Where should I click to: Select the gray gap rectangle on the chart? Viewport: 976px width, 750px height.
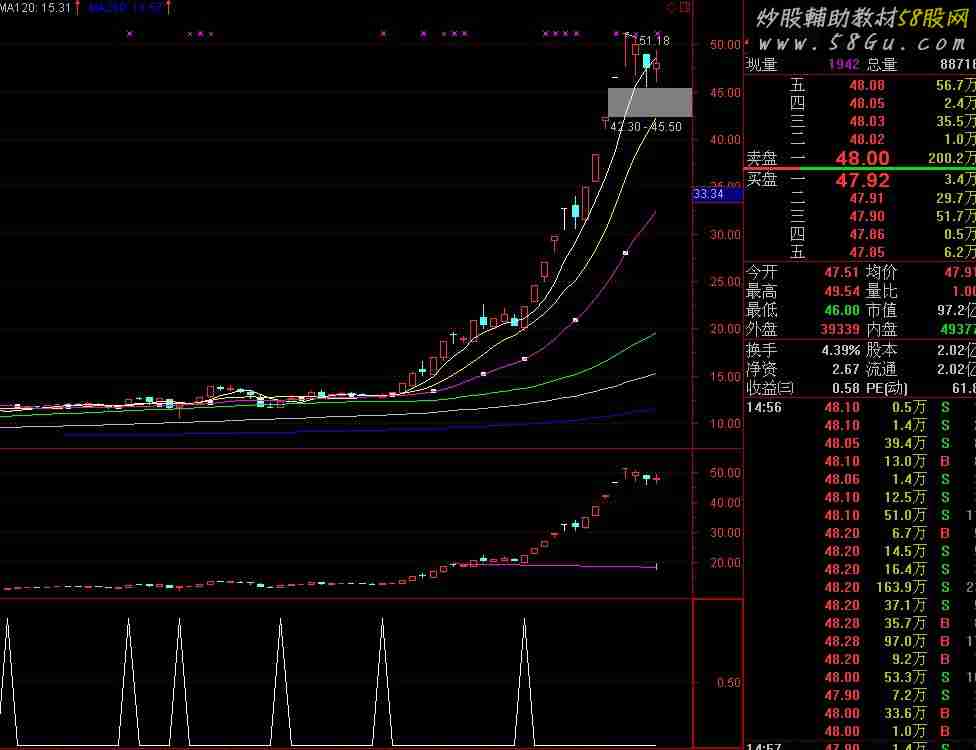650,102
